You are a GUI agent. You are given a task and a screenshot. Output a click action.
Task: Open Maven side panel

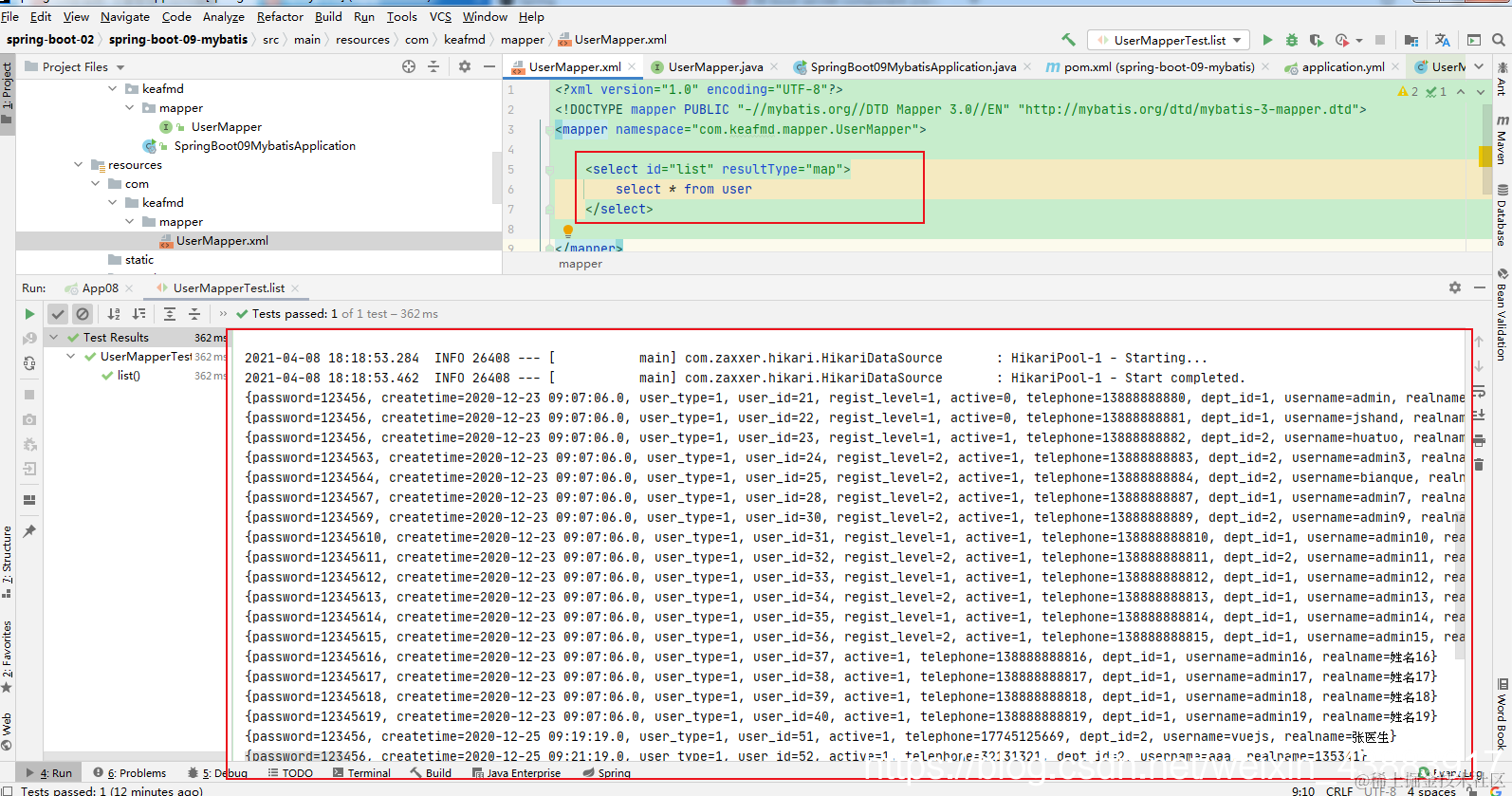click(x=1503, y=140)
